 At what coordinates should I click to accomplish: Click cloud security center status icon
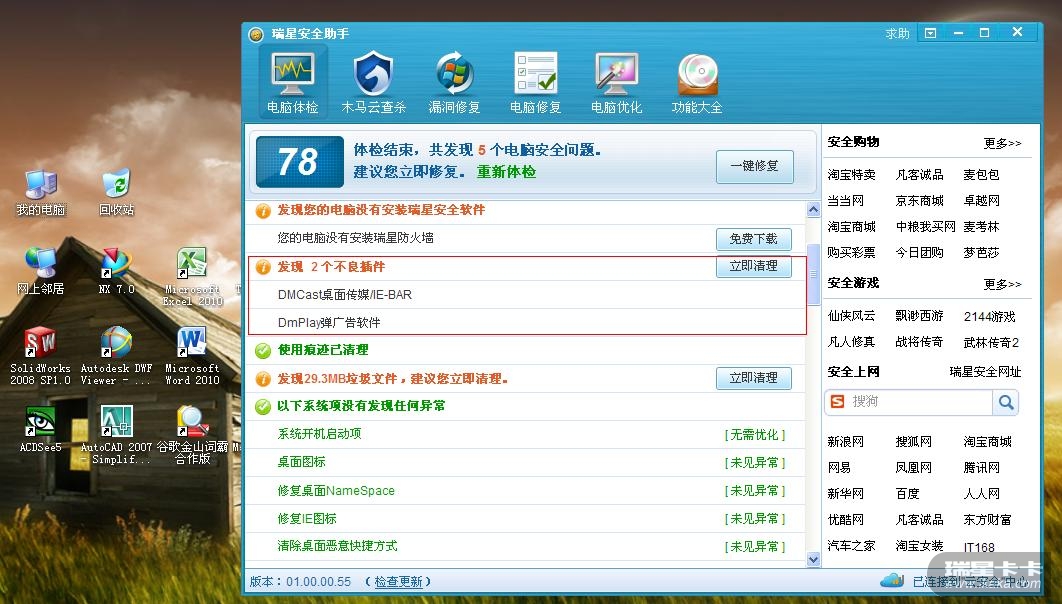(892, 580)
